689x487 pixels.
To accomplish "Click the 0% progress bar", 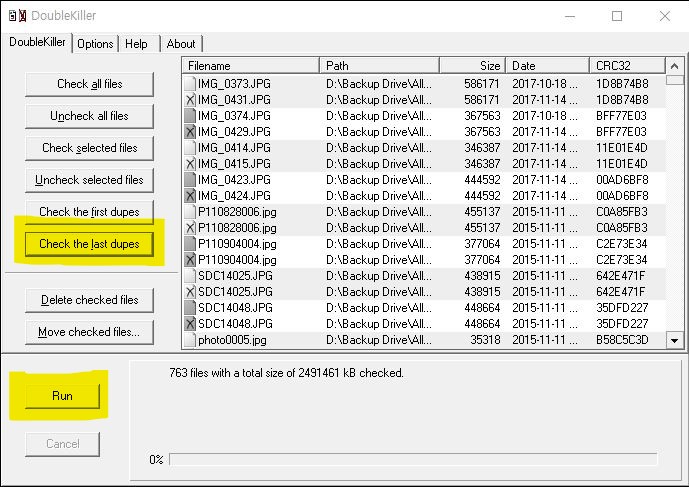I will 413,459.
